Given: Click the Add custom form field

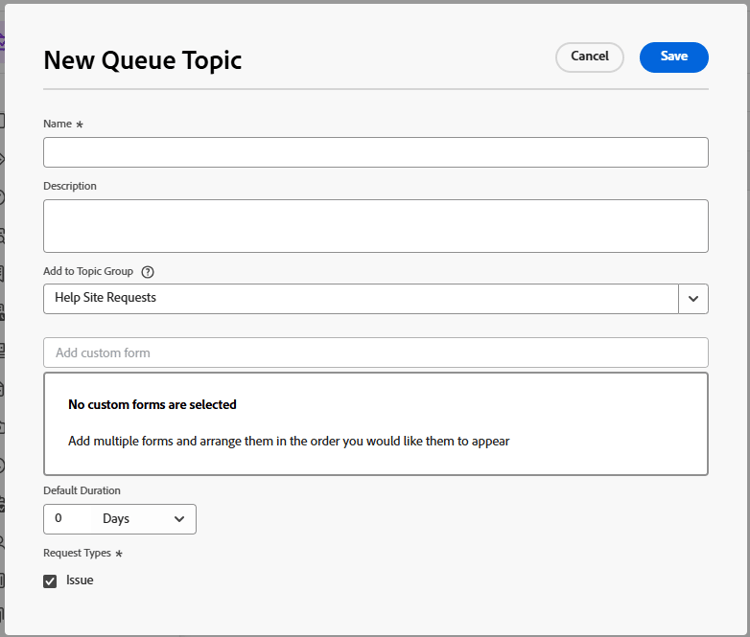Looking at the screenshot, I should [x=375, y=352].
